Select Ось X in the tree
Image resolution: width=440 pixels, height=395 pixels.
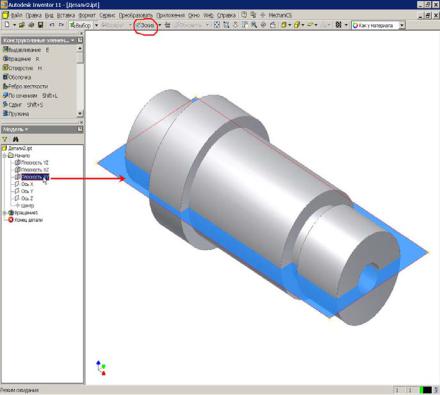tap(24, 184)
